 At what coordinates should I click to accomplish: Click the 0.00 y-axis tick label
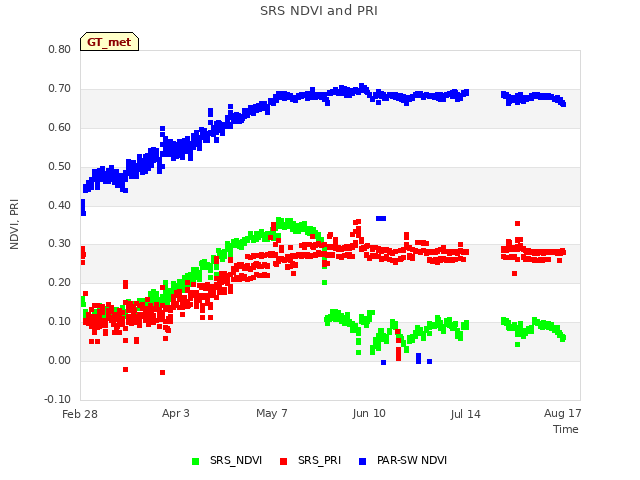click(60, 360)
